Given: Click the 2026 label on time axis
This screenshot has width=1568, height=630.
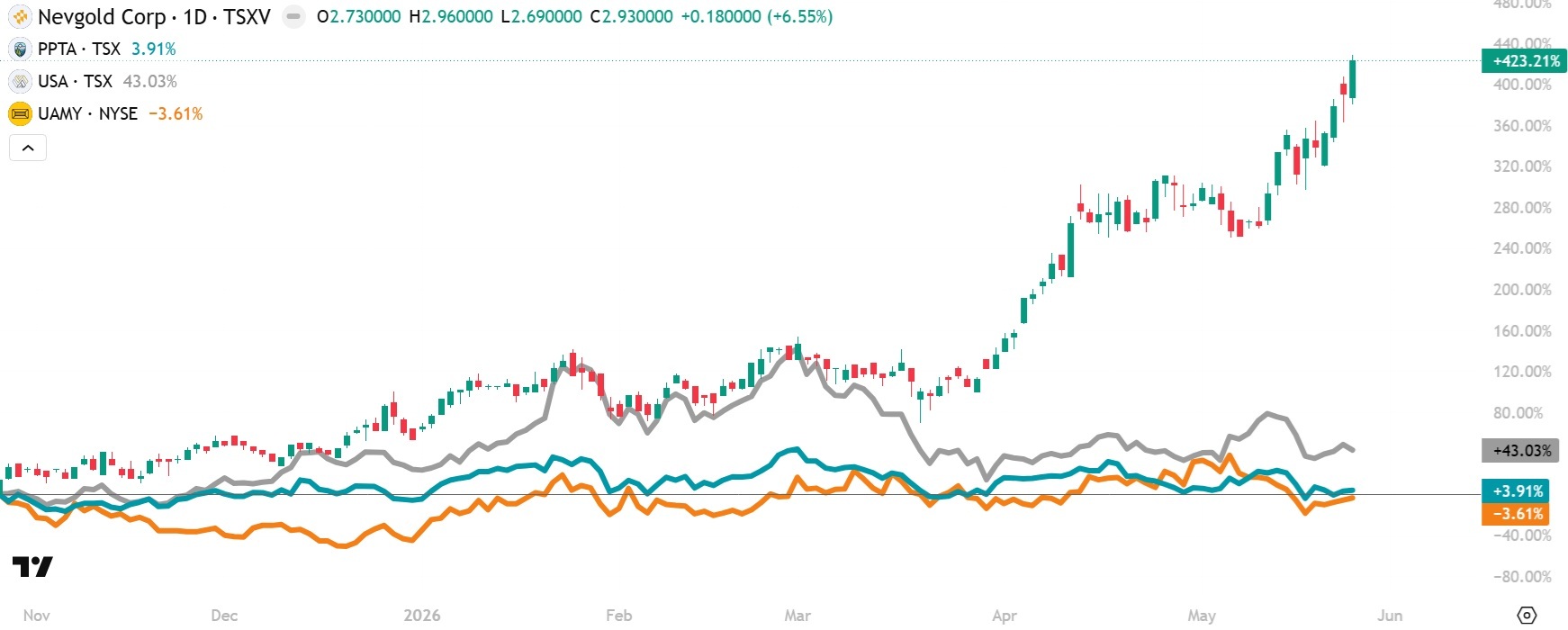Looking at the screenshot, I should pos(422,616).
